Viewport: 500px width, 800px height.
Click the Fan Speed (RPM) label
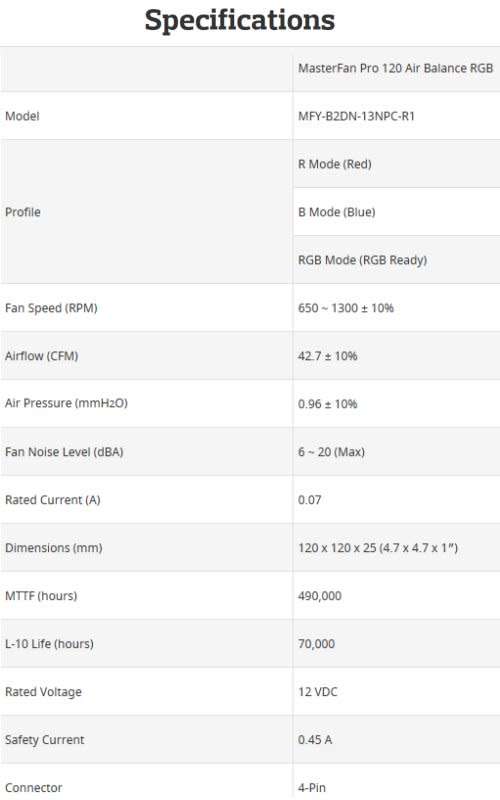[x=51, y=308]
